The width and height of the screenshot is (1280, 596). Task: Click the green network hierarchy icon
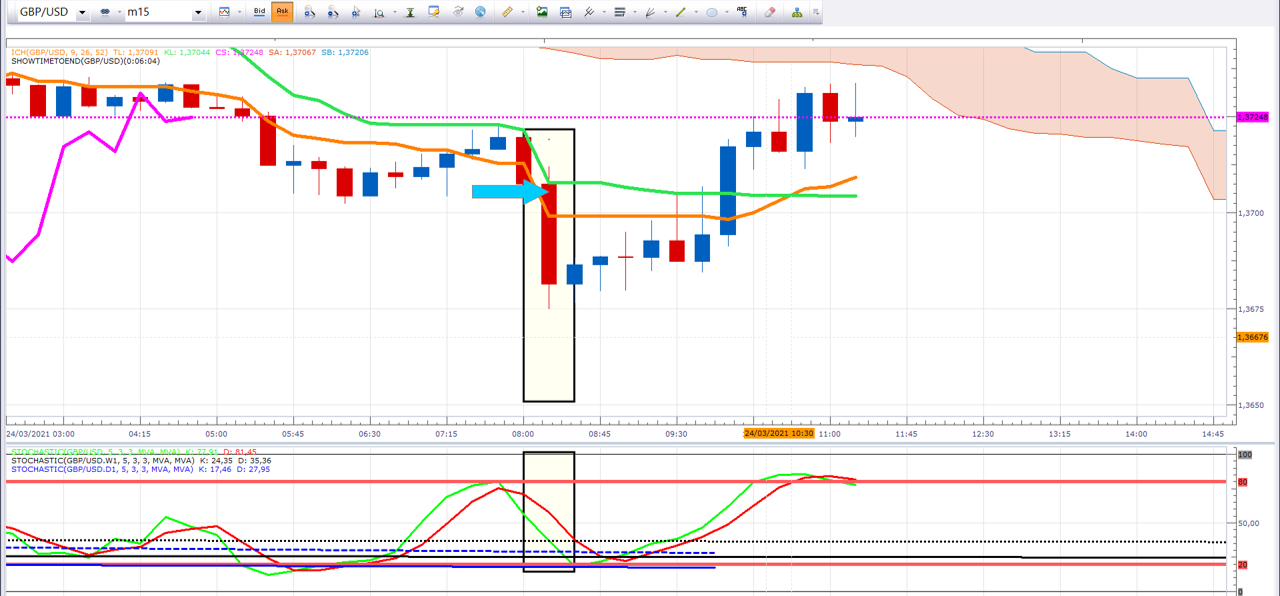[x=797, y=12]
